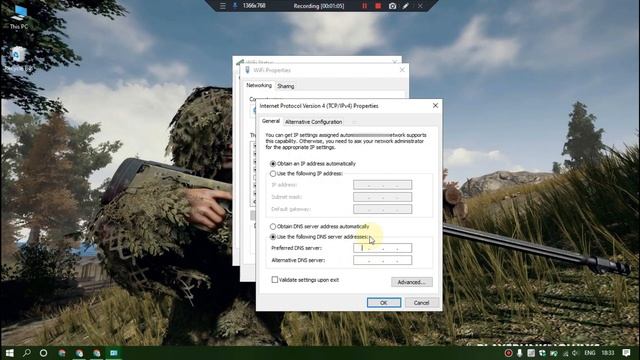Image resolution: width=640 pixels, height=360 pixels.
Task: Select Use the following IP address
Action: 306,173
